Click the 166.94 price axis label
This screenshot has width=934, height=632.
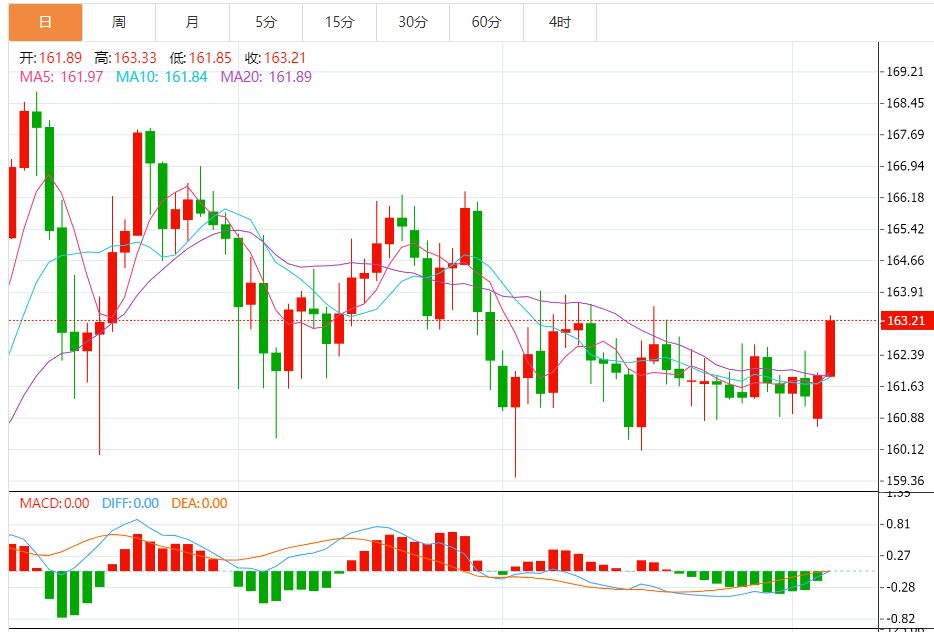pyautogui.click(x=905, y=166)
